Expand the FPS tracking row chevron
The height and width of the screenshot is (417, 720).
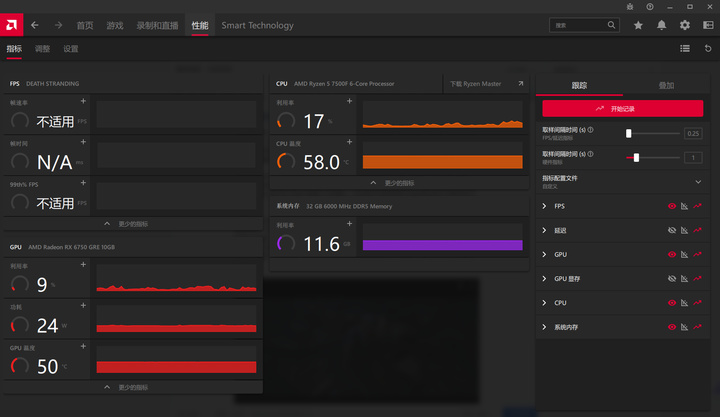[x=544, y=206]
